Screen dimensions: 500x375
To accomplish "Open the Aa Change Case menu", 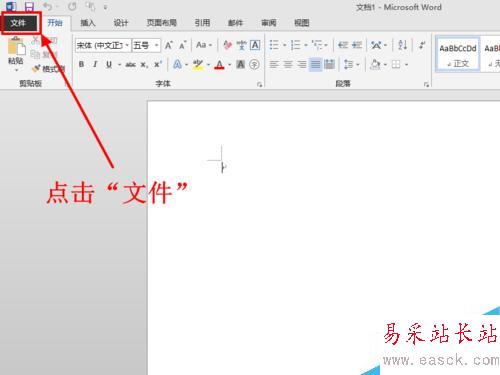I will (x=204, y=45).
